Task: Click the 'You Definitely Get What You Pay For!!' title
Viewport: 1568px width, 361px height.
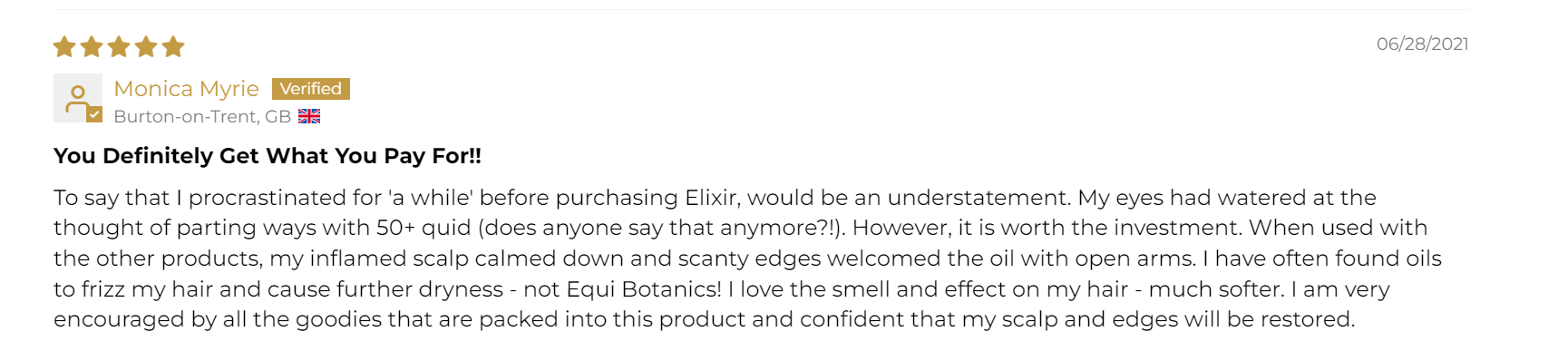Action: tap(268, 156)
